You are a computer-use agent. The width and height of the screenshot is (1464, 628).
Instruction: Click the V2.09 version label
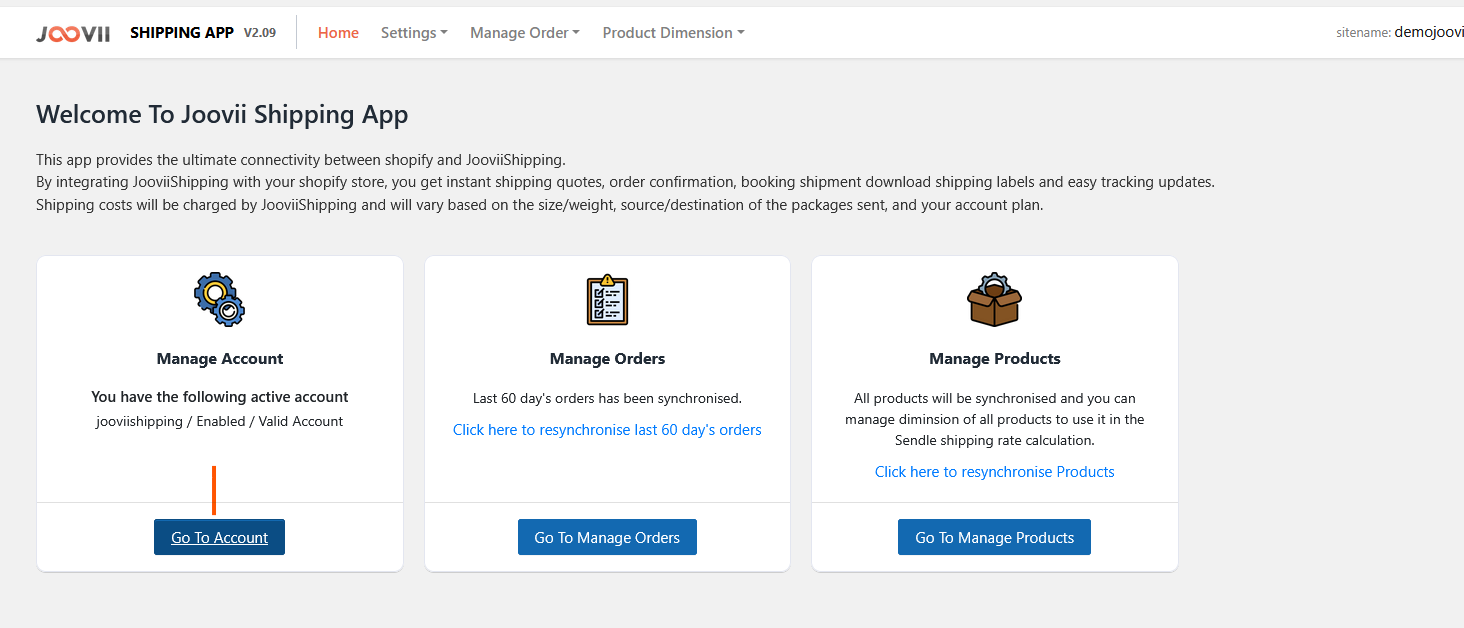point(260,33)
